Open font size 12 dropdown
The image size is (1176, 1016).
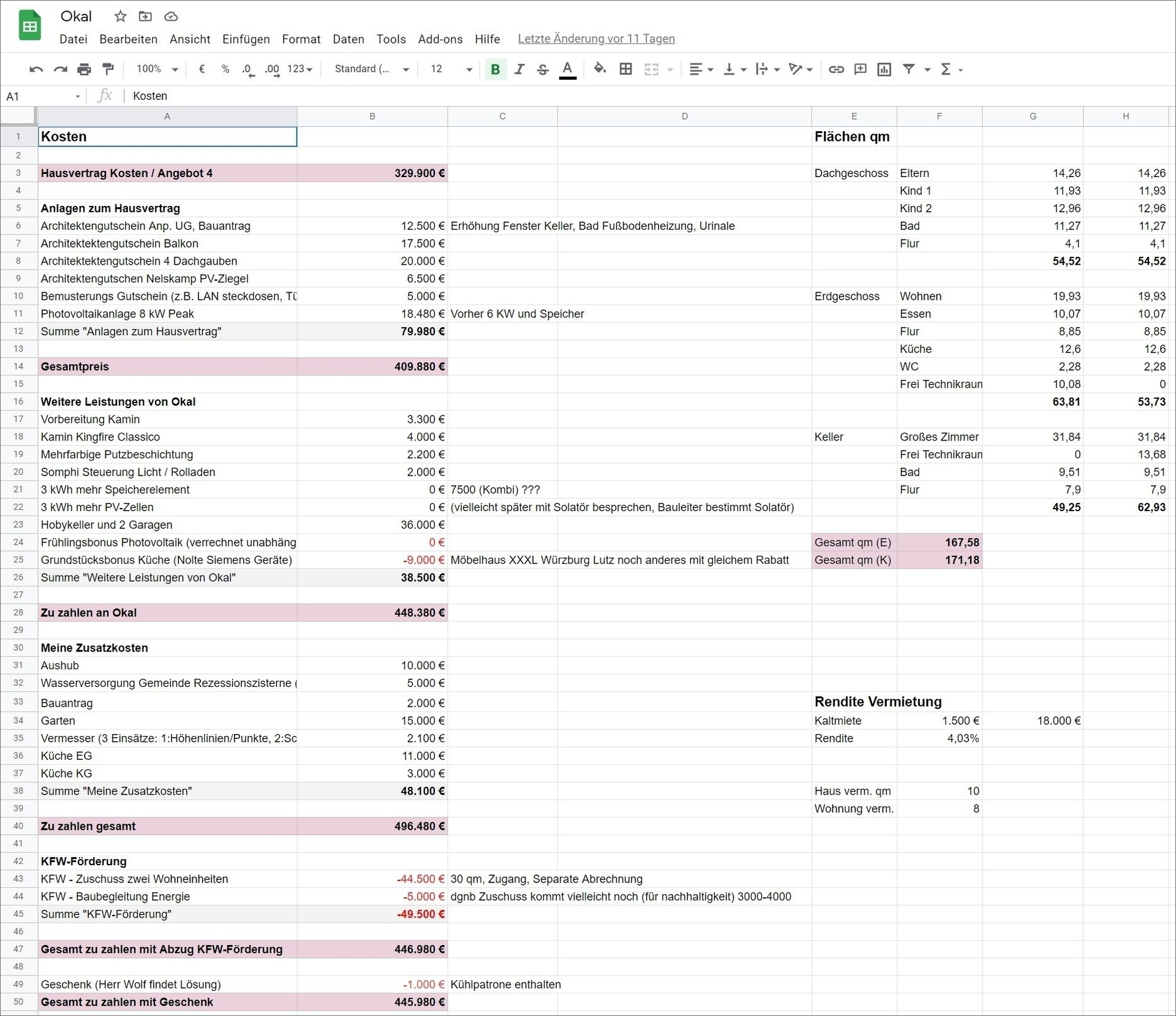point(451,69)
